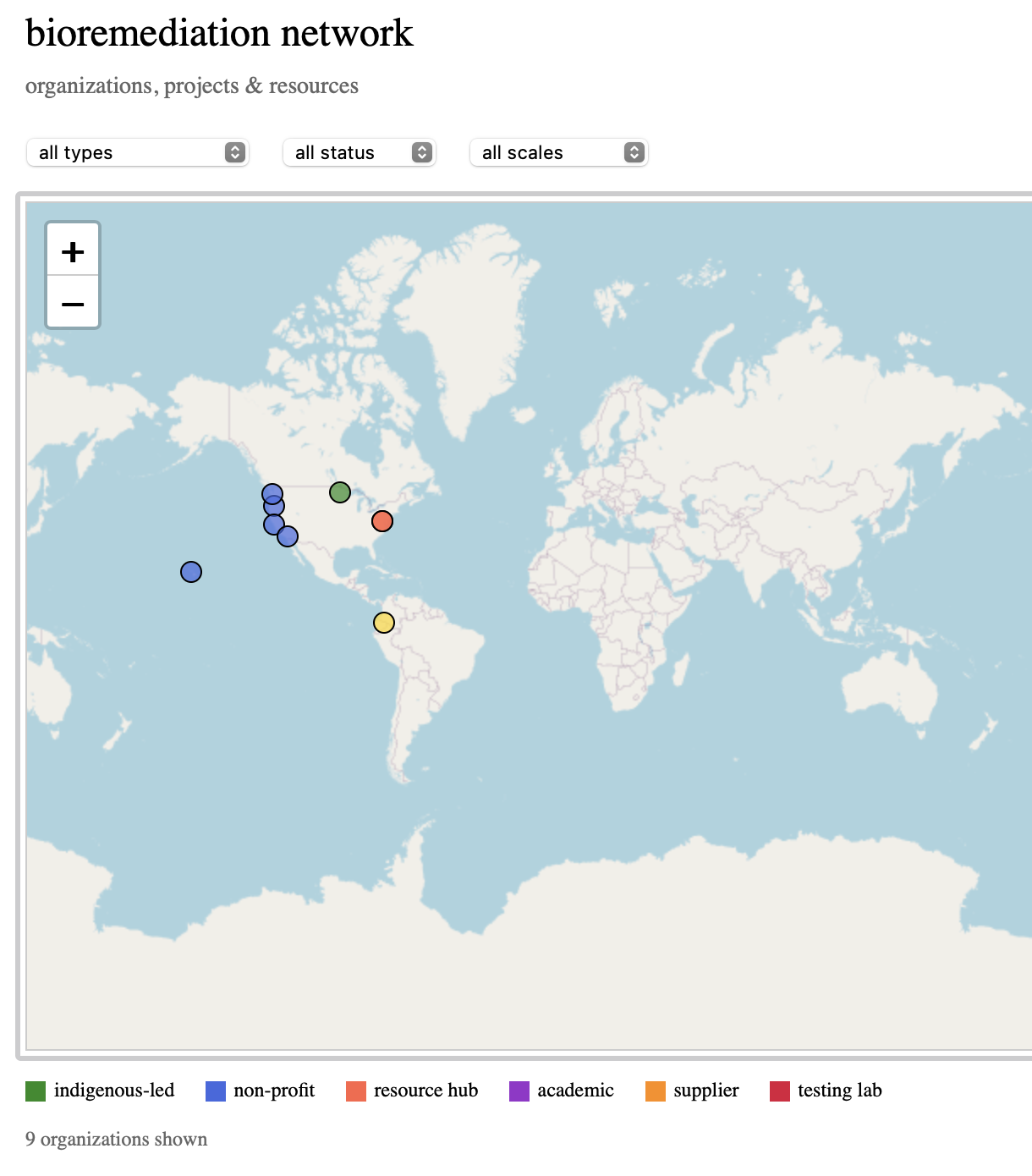Click the purple academic legend swatch
Viewport: 1032px width, 1176px height.
point(519,1091)
